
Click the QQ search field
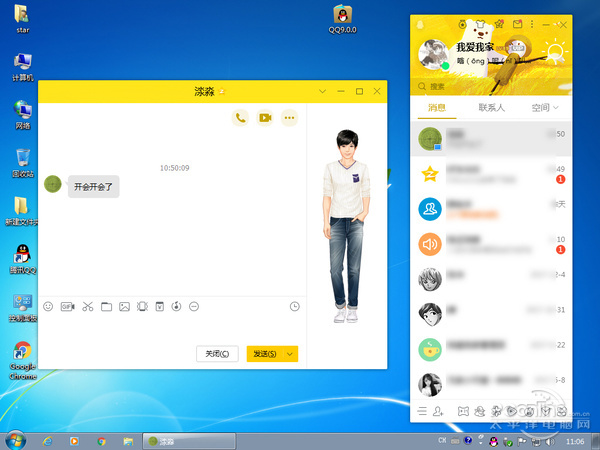tap(491, 86)
